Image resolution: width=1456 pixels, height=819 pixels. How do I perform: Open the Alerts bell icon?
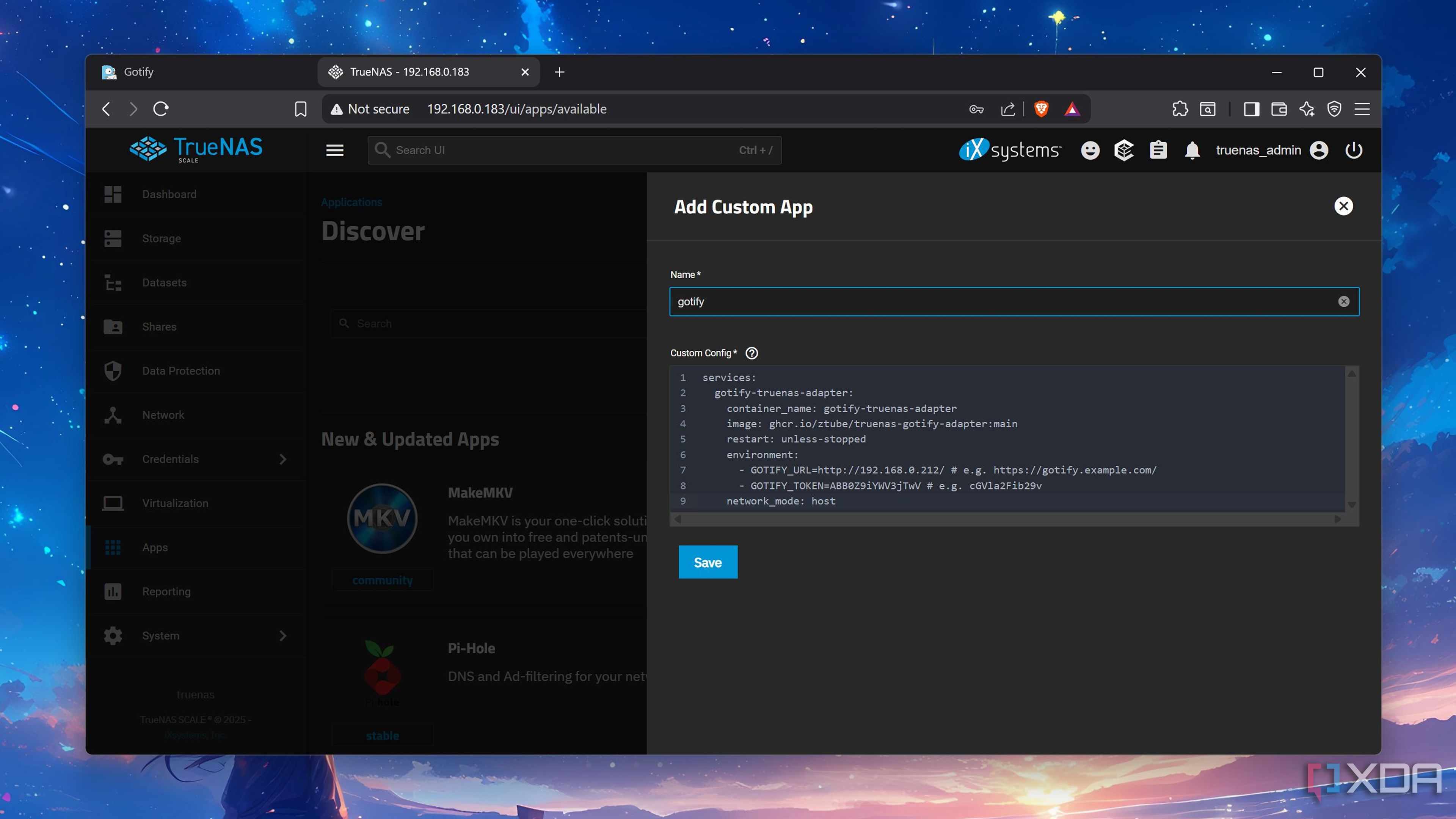(1192, 151)
